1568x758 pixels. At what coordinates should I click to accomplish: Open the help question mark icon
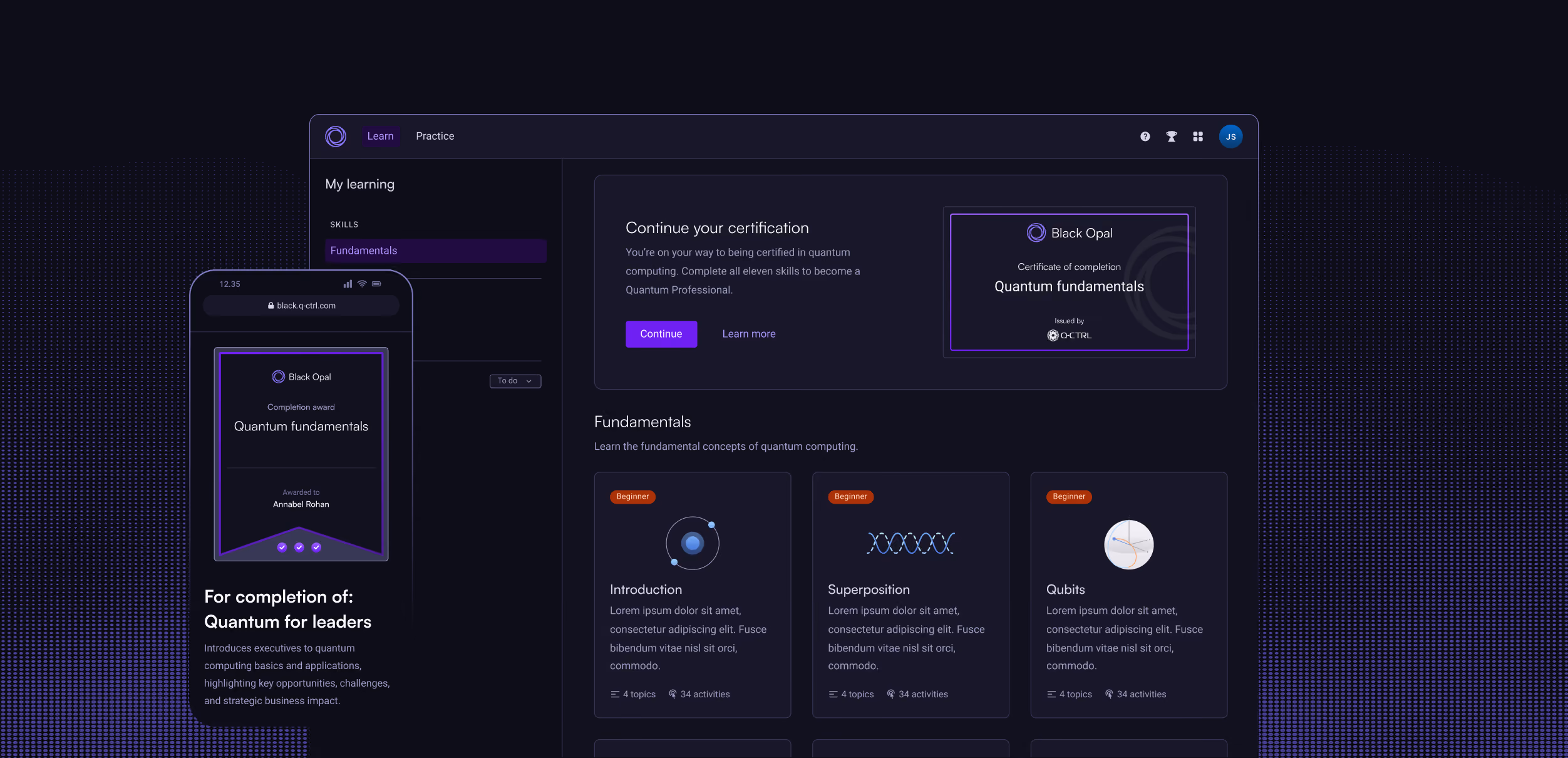pos(1145,137)
